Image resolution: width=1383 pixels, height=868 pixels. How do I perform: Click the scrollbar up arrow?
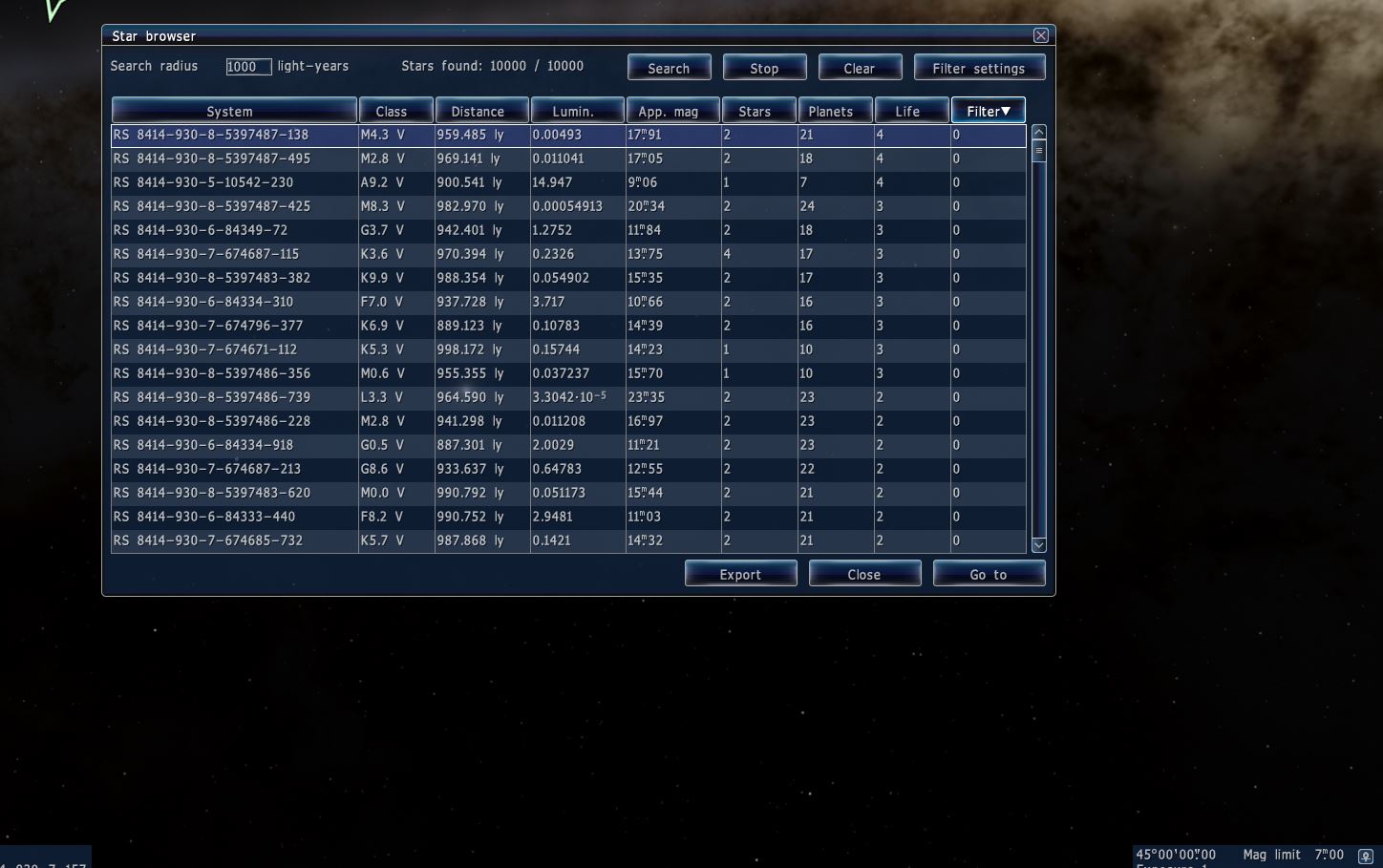click(1038, 133)
